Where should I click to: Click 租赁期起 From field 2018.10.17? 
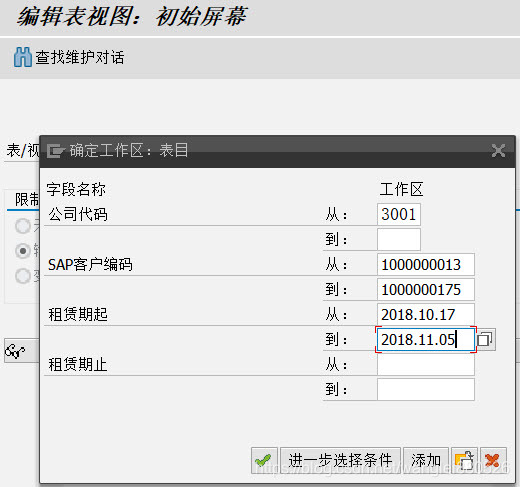[426, 315]
